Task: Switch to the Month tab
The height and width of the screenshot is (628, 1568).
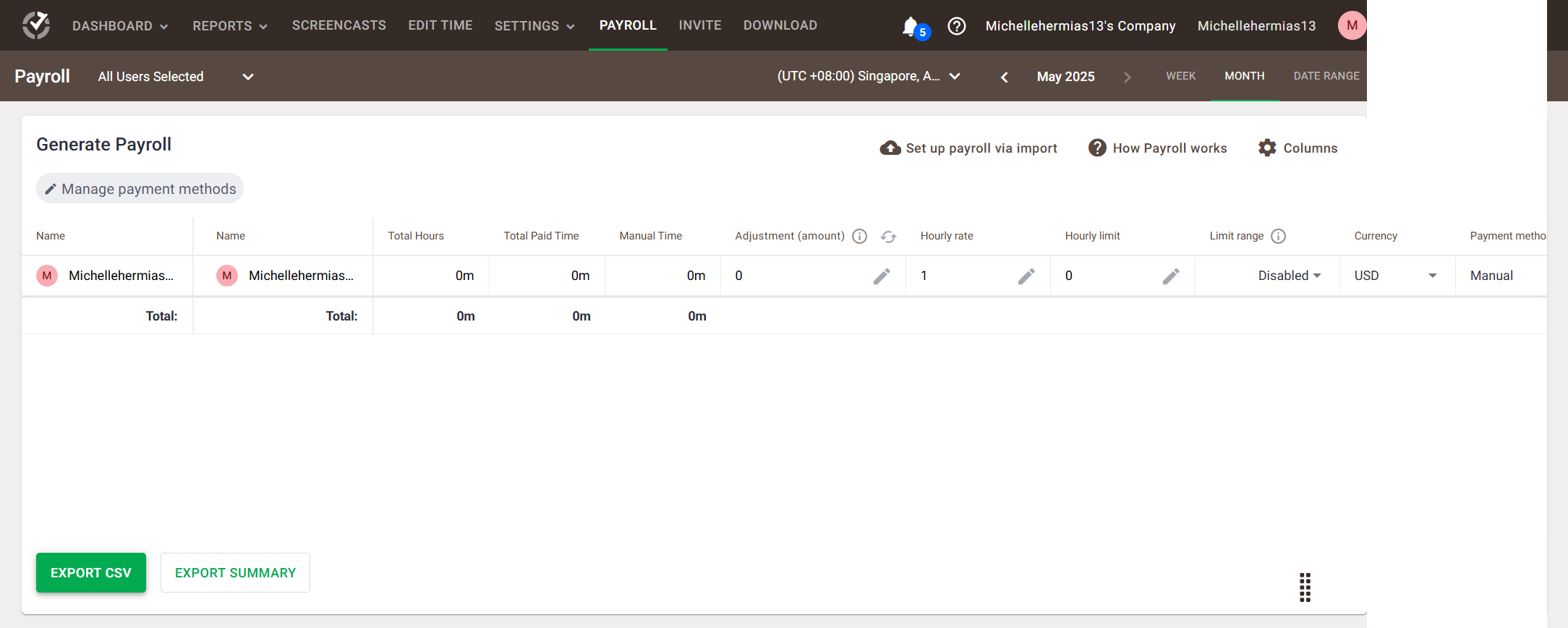Action: tap(1245, 76)
